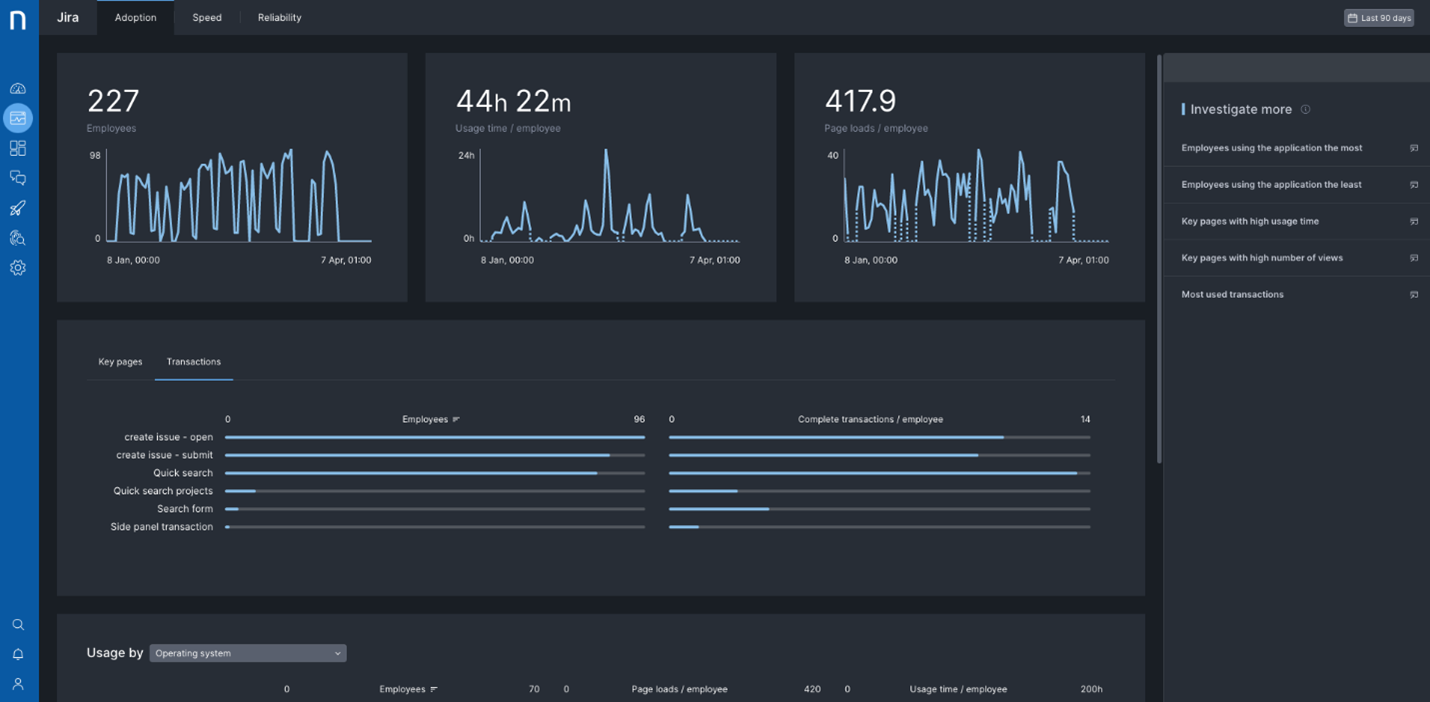Select the Key pages tab

tap(120, 362)
